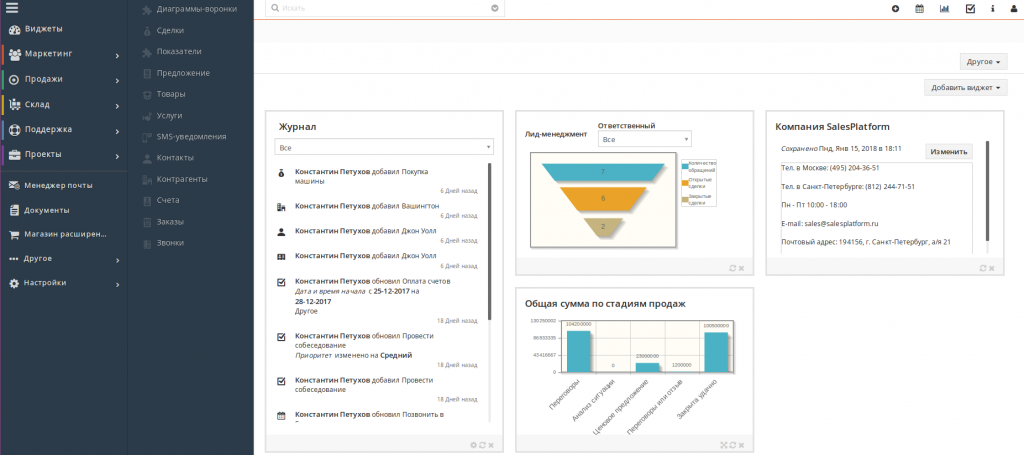The image size is (1024, 455).
Task: Click the info icon in top bar
Action: tap(993, 9)
